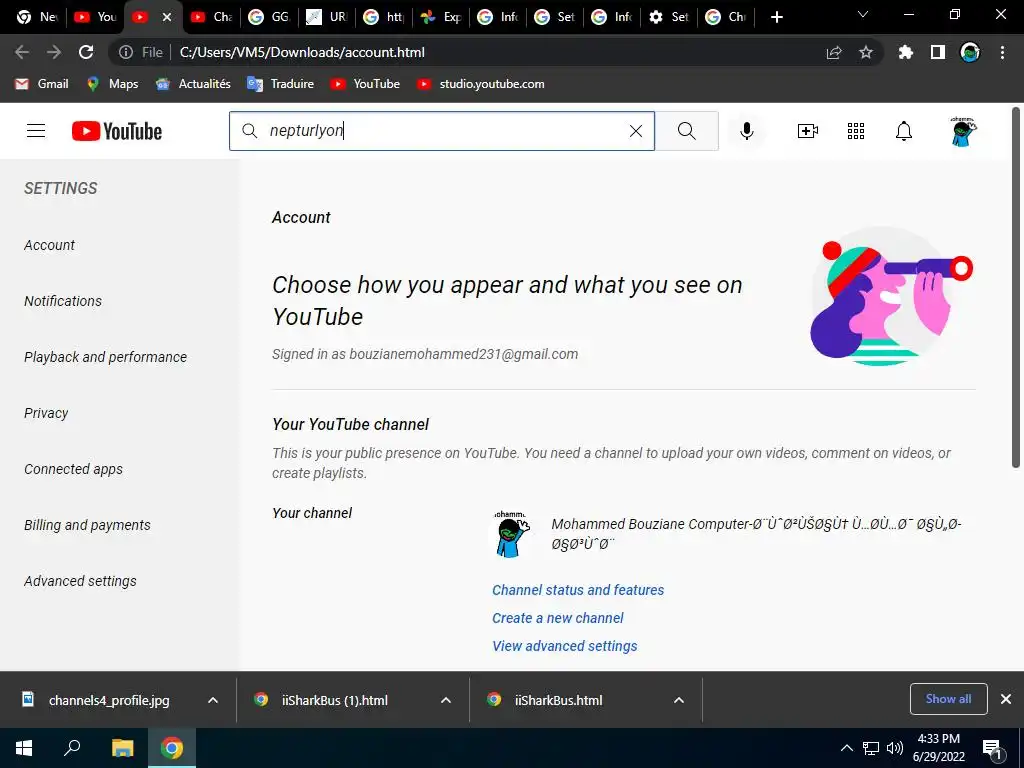Open Billing and payments settings
Image resolution: width=1024 pixels, height=768 pixels.
click(87, 525)
